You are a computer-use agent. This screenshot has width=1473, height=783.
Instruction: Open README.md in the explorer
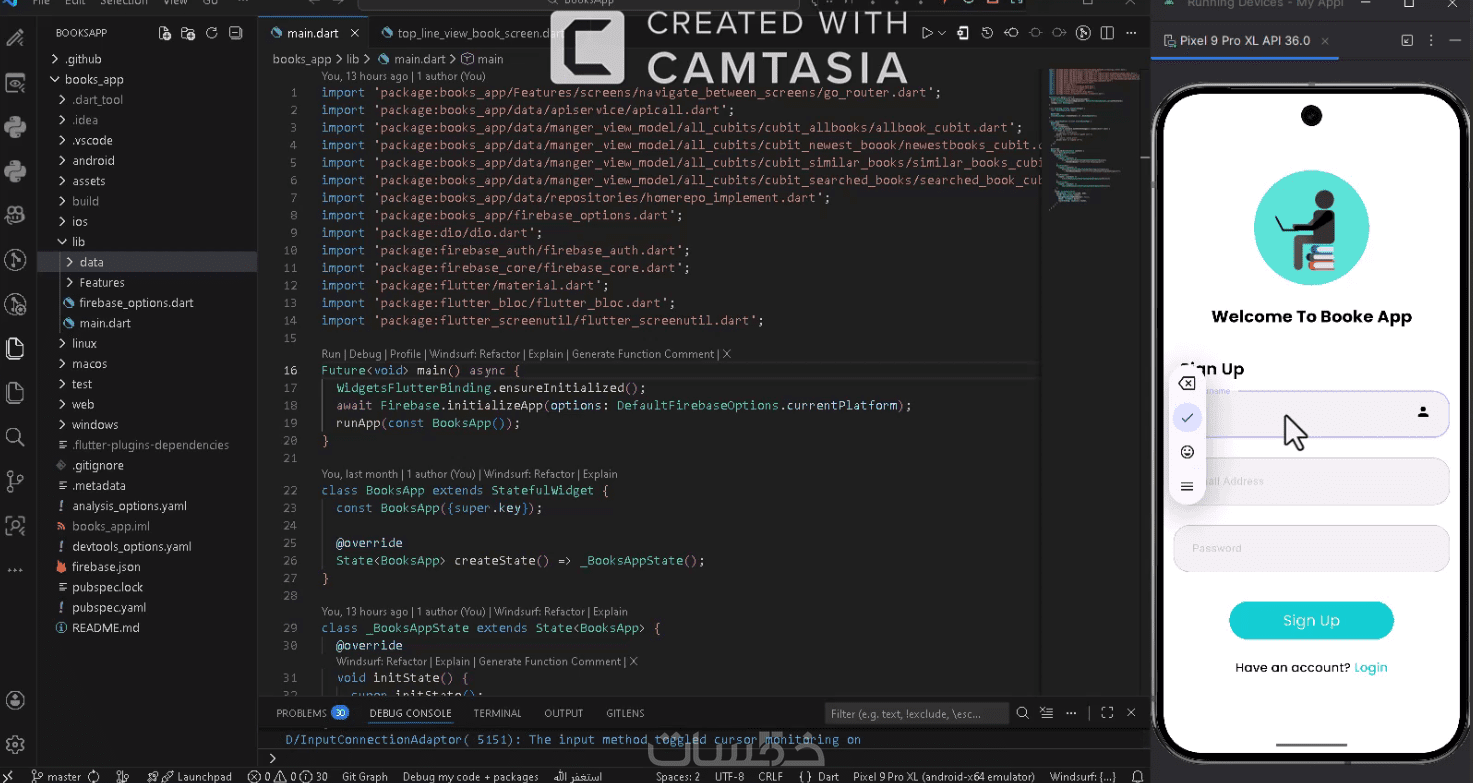pyautogui.click(x=105, y=627)
